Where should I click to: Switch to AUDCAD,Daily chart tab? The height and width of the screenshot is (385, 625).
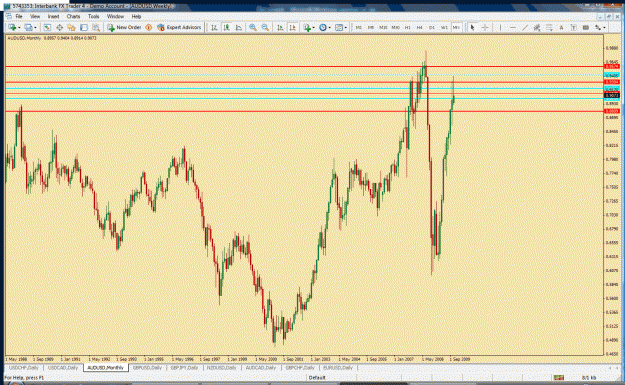[261, 367]
